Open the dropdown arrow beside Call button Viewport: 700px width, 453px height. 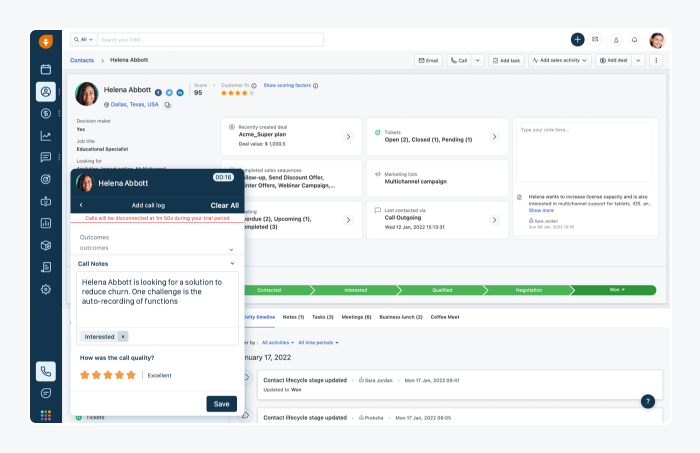click(x=478, y=61)
